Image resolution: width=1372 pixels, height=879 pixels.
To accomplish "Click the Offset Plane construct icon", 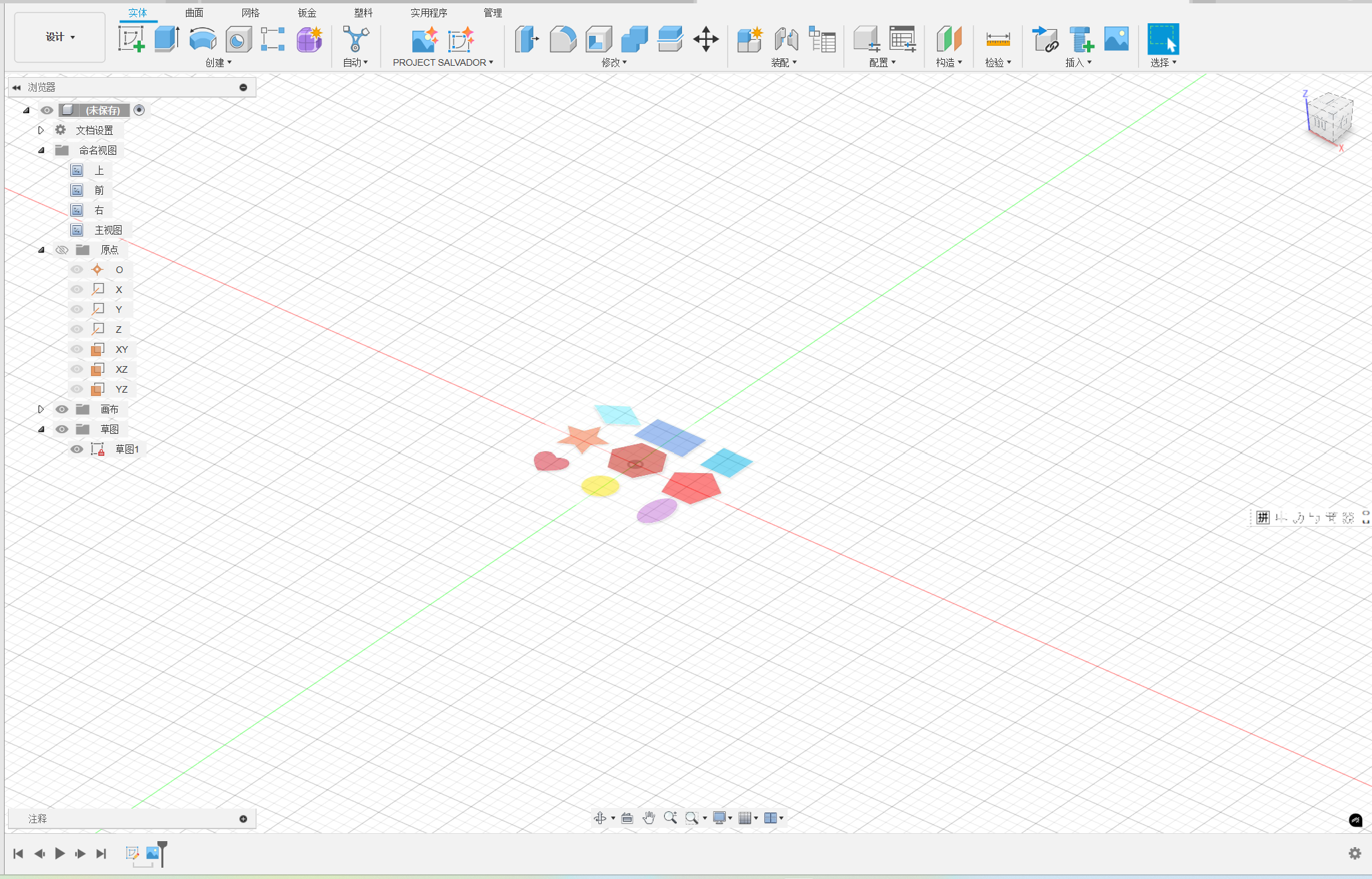I will (948, 39).
